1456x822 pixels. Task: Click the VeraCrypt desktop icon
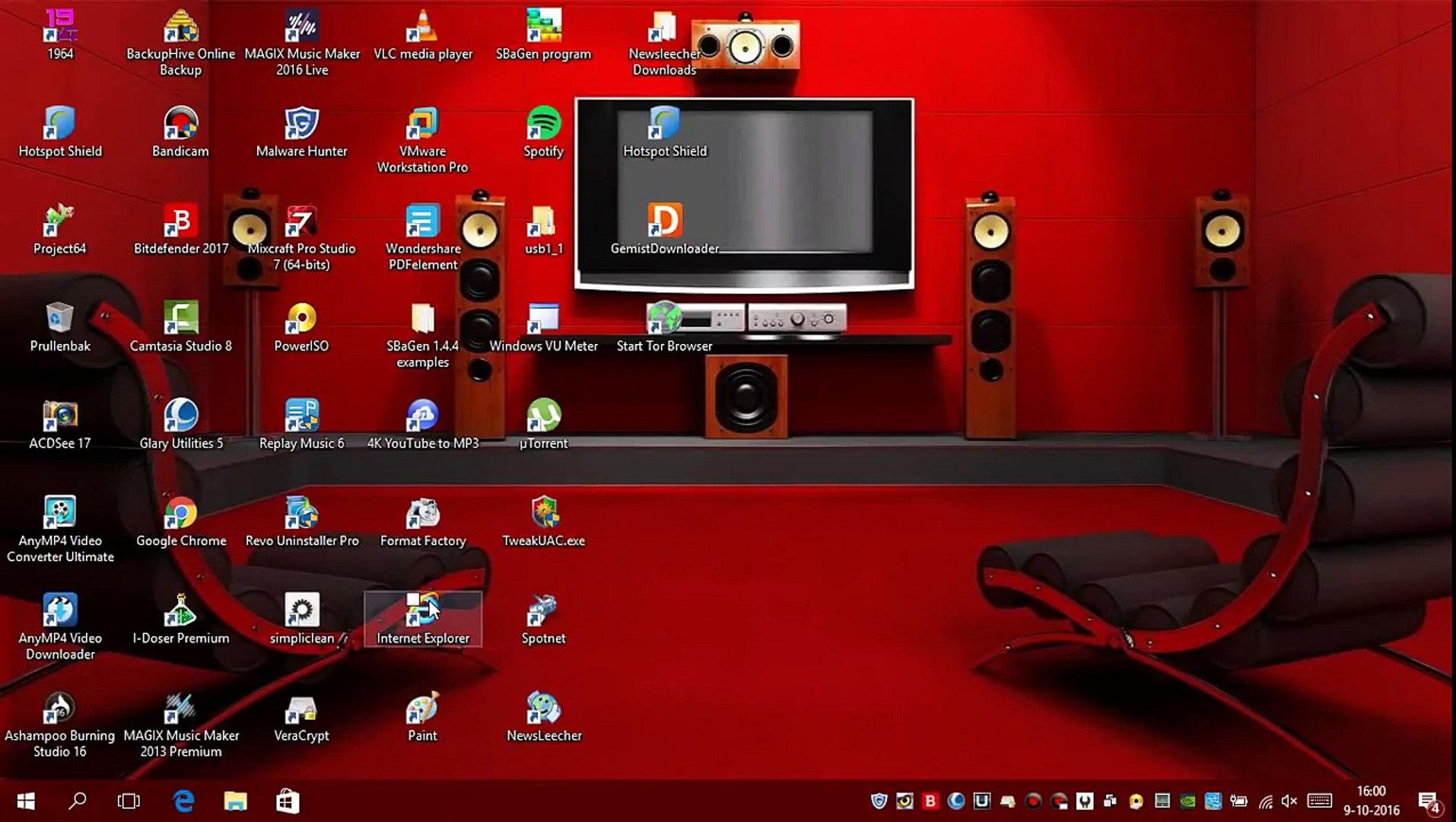pos(301,709)
